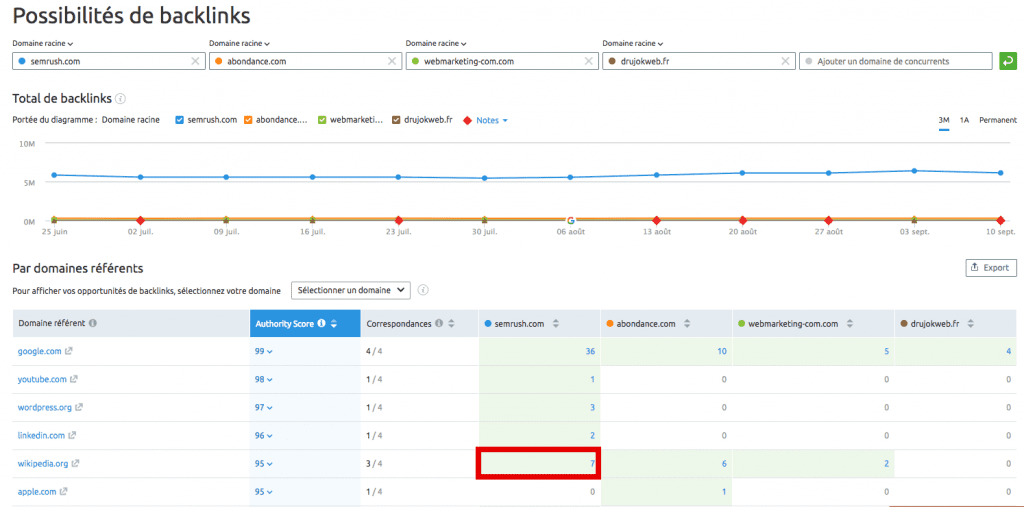Expand wikipedia.org authority score 95
Image resolution: width=1024 pixels, height=507 pixels.
tap(264, 463)
